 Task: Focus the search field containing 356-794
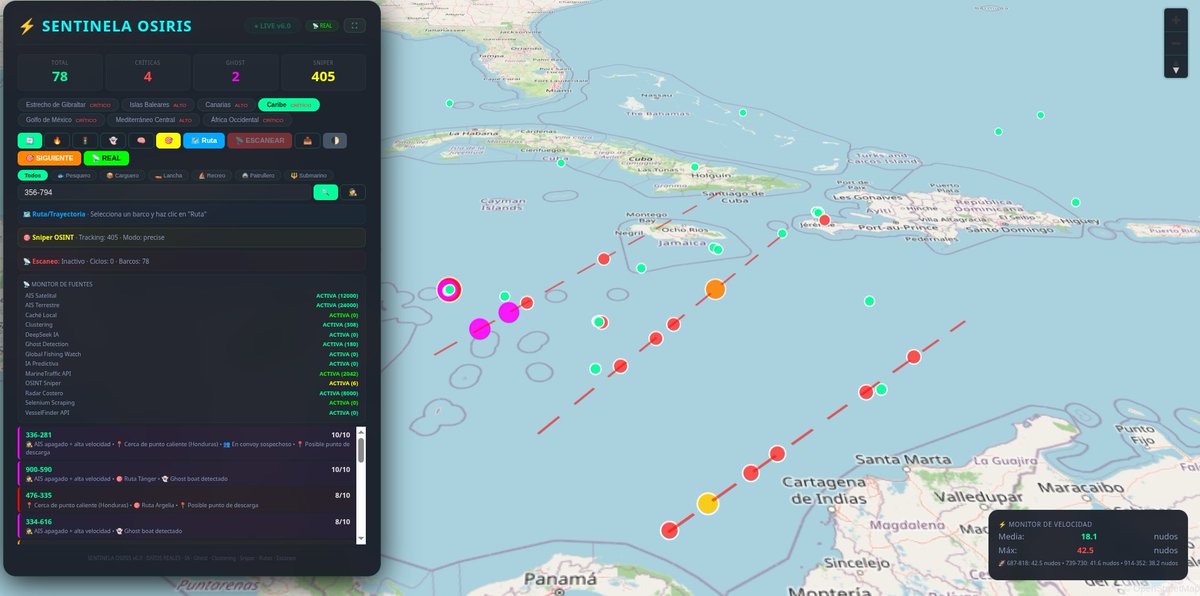click(x=165, y=192)
